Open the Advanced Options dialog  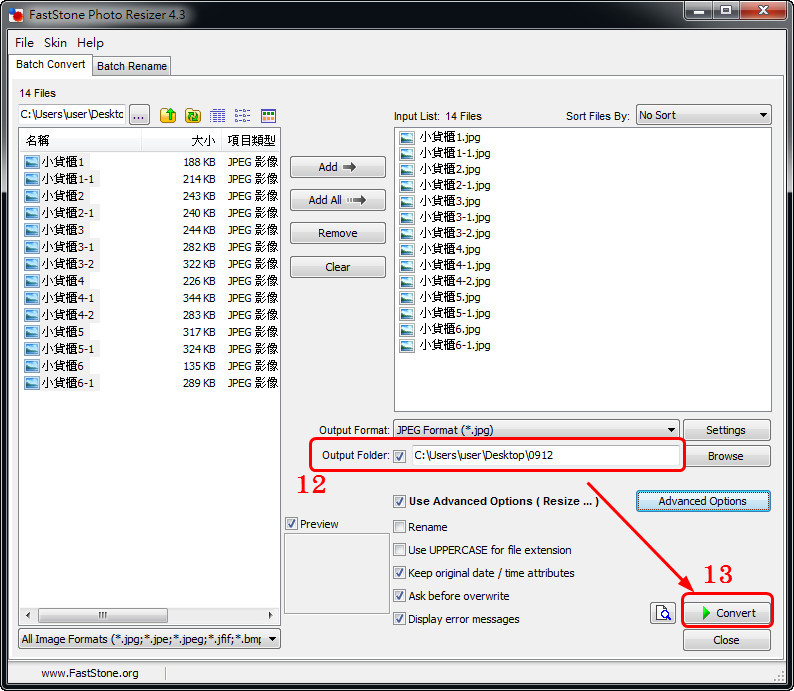pyautogui.click(x=703, y=501)
